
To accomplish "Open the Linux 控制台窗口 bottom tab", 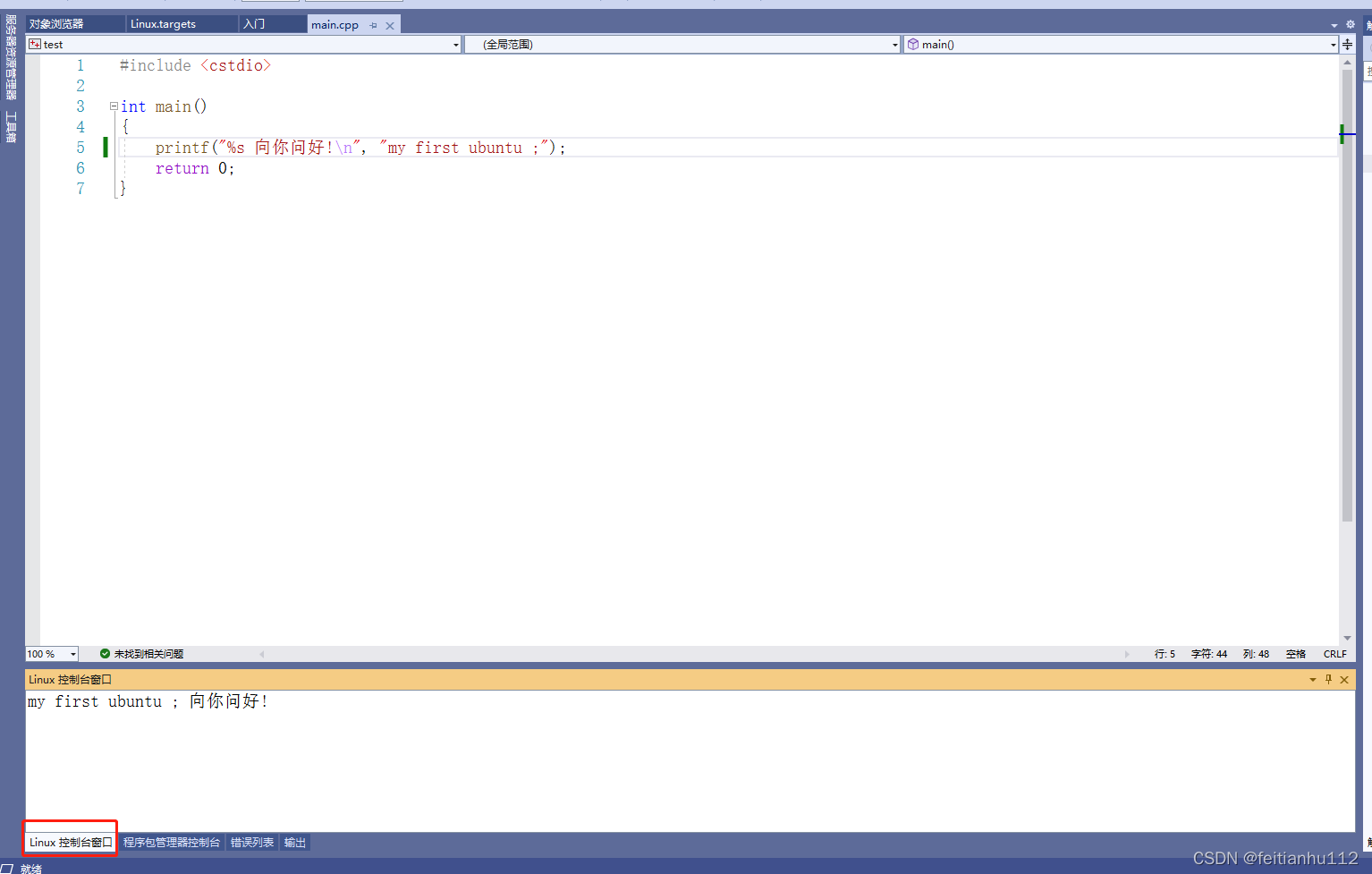I will [x=71, y=843].
